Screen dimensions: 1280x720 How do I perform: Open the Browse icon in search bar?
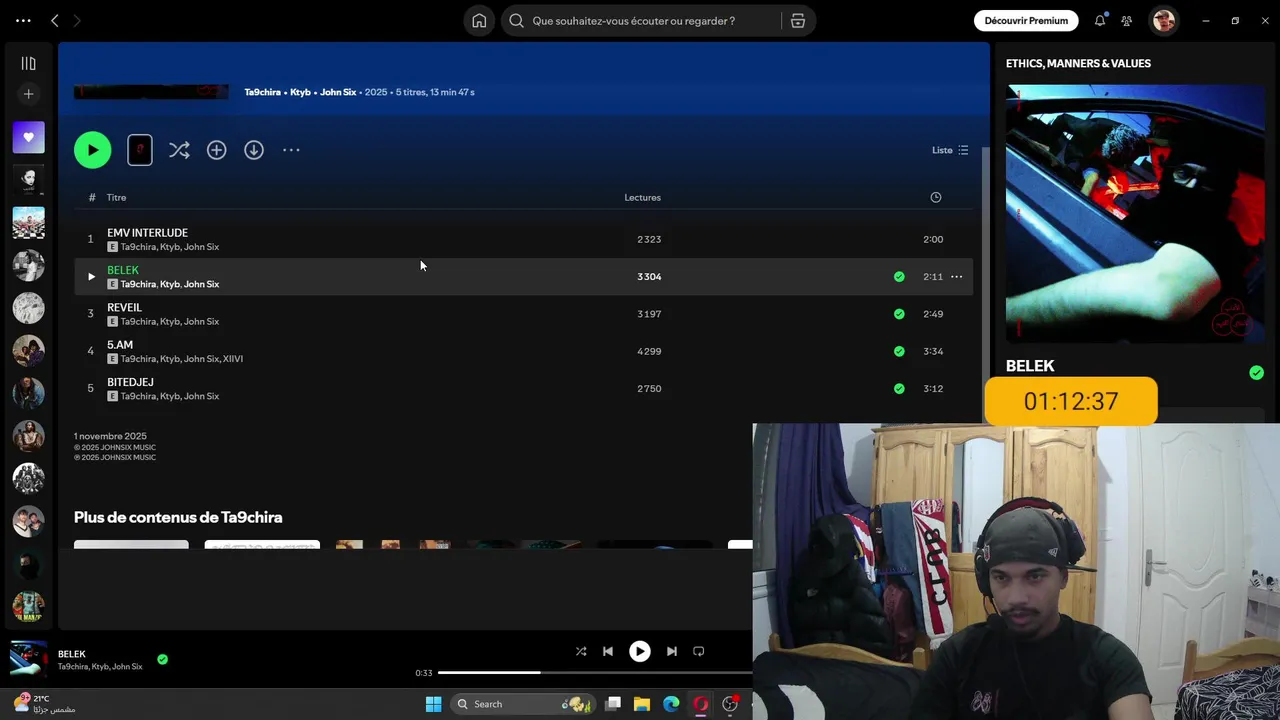(798, 20)
